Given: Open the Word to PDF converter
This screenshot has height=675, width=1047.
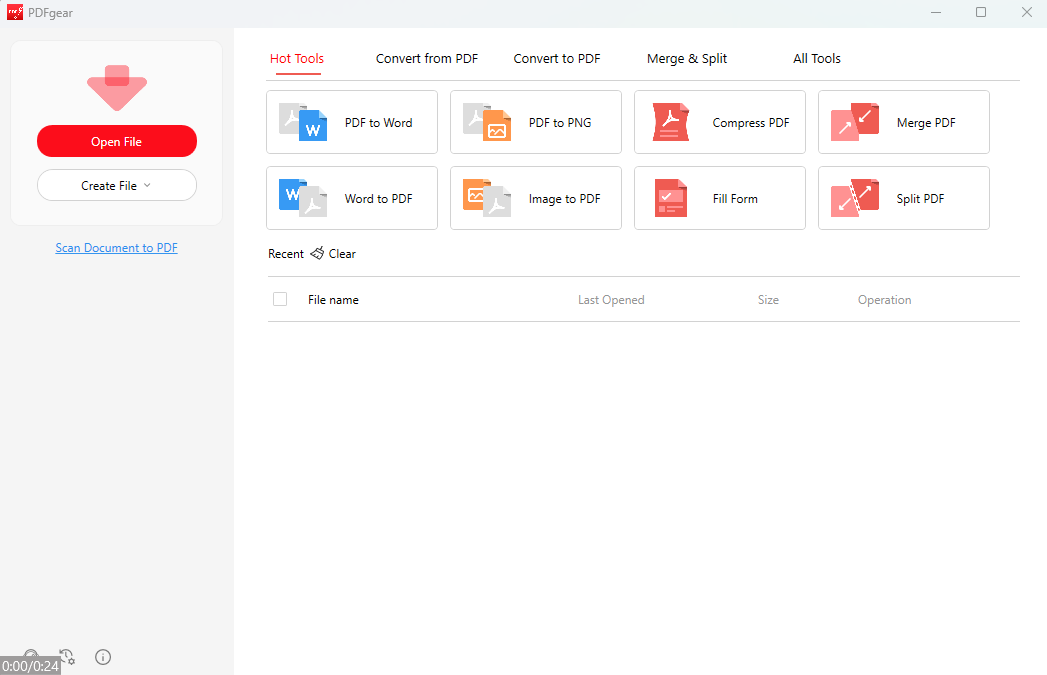Looking at the screenshot, I should [351, 198].
